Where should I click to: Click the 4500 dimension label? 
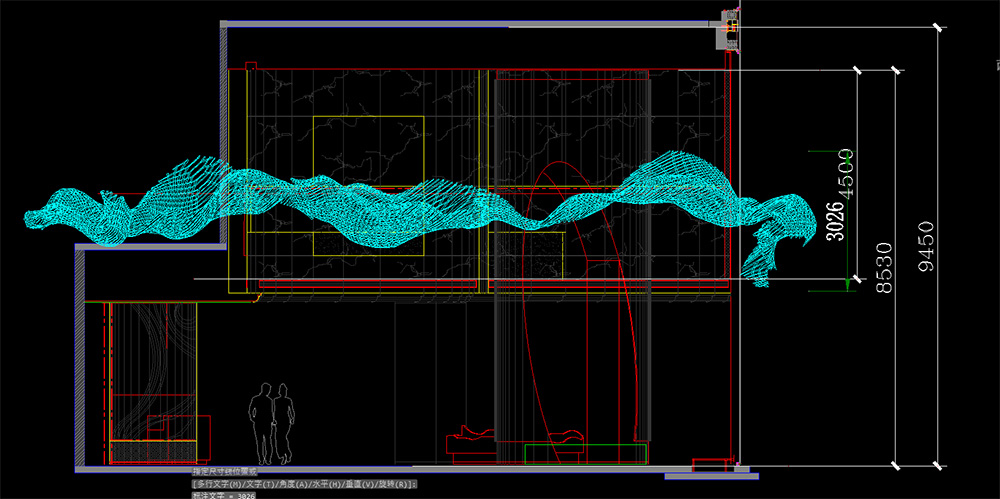846,174
